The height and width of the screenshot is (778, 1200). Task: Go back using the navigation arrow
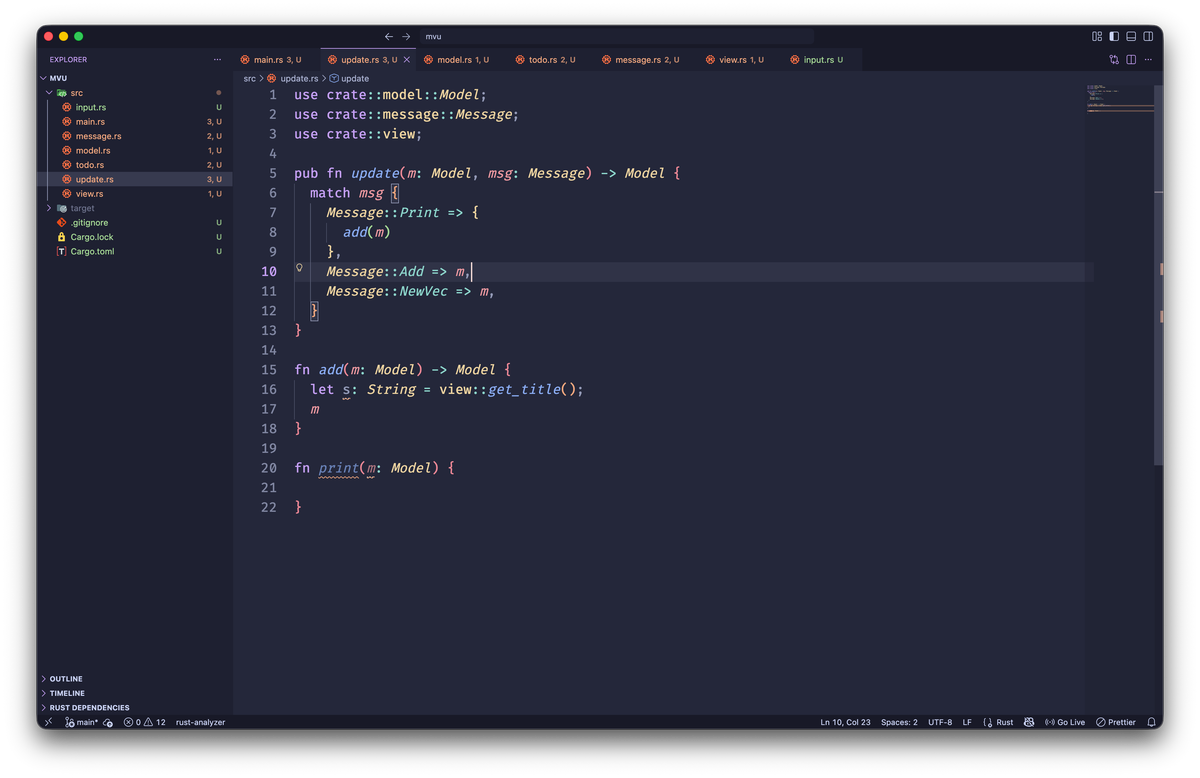(x=389, y=36)
